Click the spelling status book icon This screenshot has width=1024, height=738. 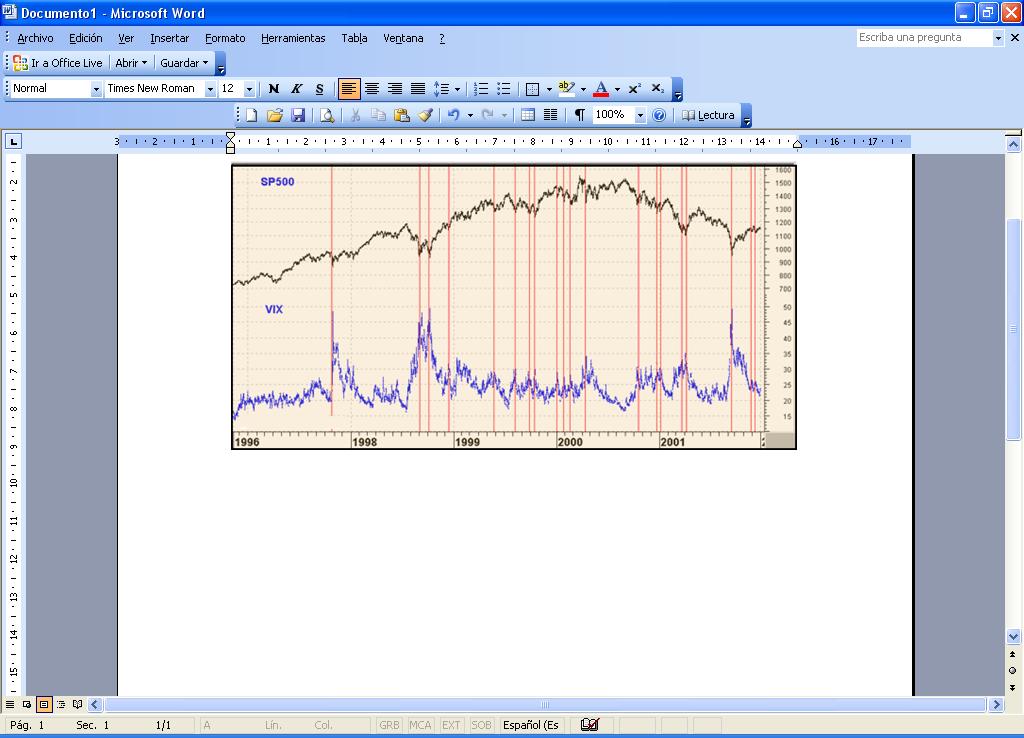pos(589,725)
